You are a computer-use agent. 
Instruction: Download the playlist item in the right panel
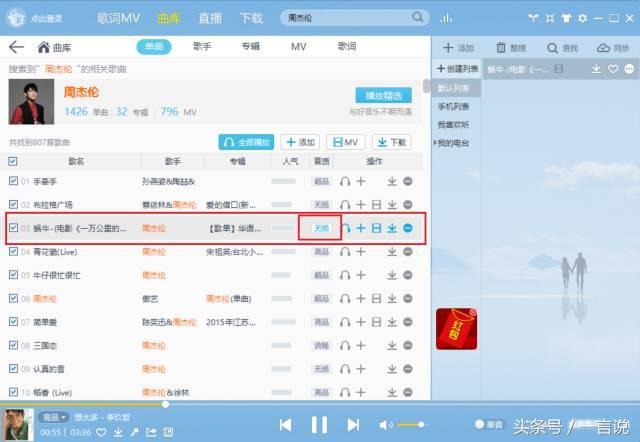pyautogui.click(x=596, y=69)
